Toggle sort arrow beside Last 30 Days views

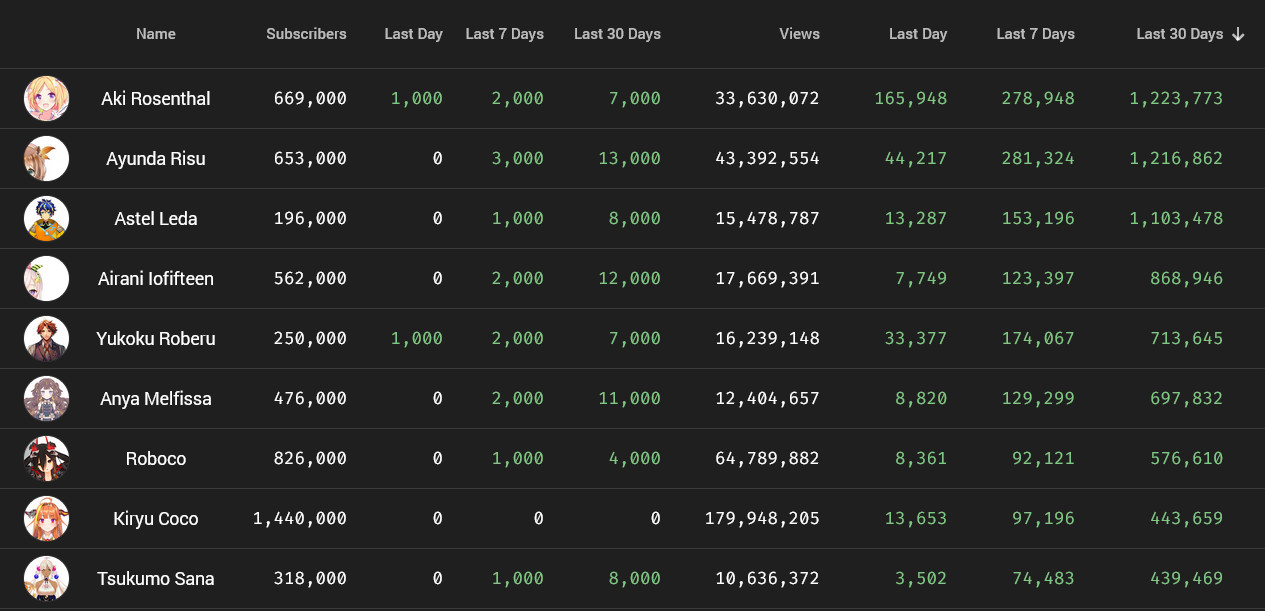[x=1238, y=34]
